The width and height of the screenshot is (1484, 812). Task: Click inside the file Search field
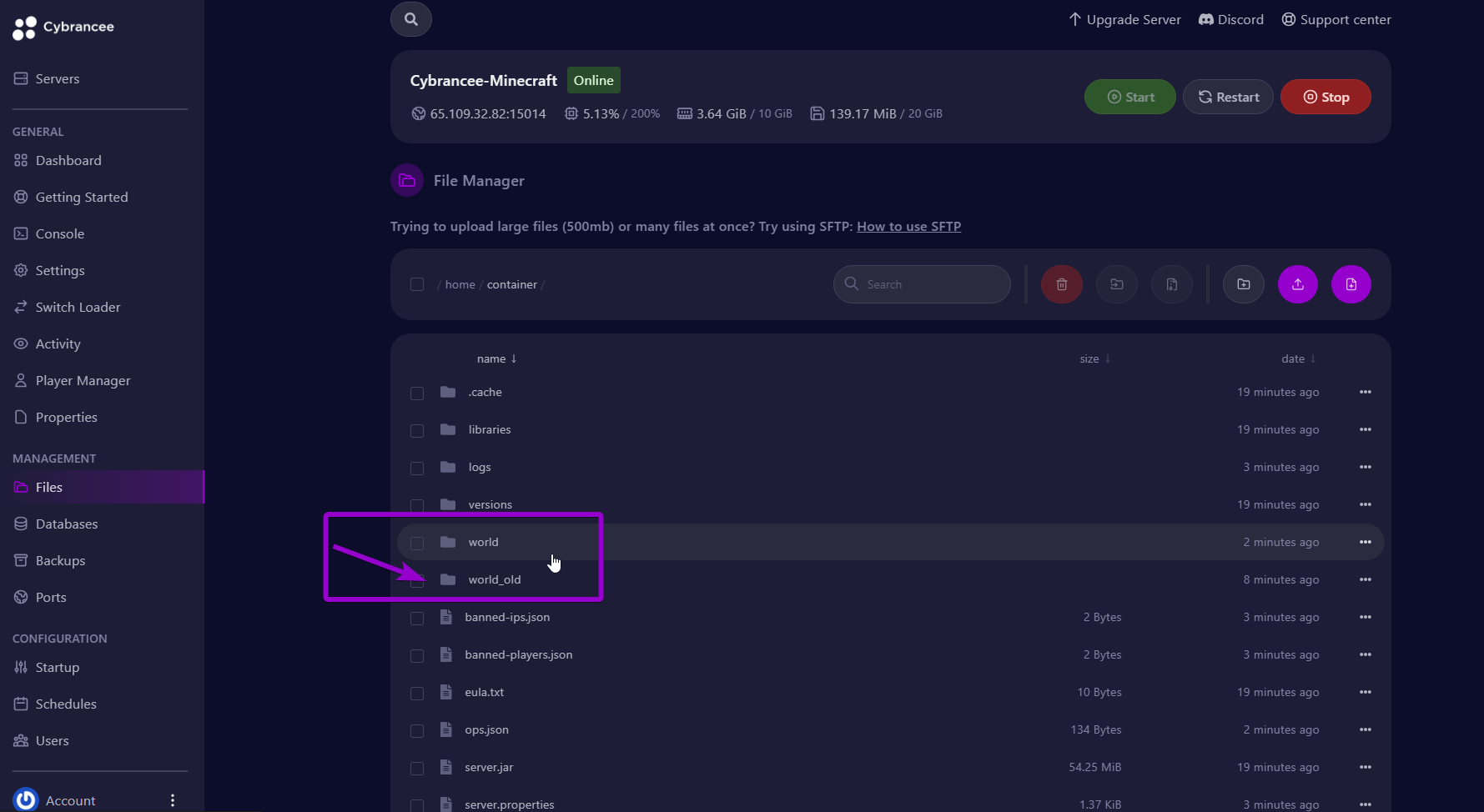(x=922, y=284)
